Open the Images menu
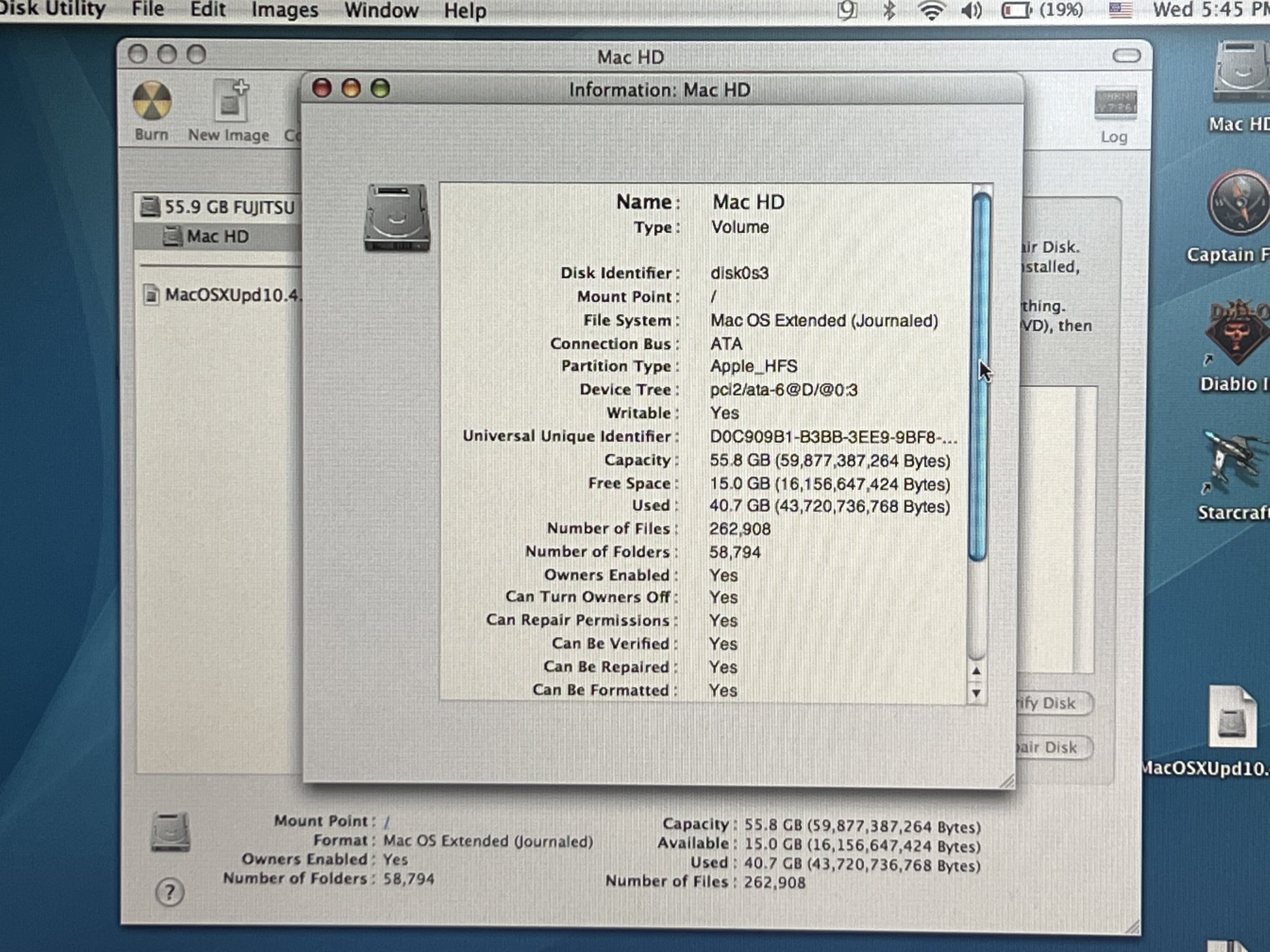 point(284,10)
